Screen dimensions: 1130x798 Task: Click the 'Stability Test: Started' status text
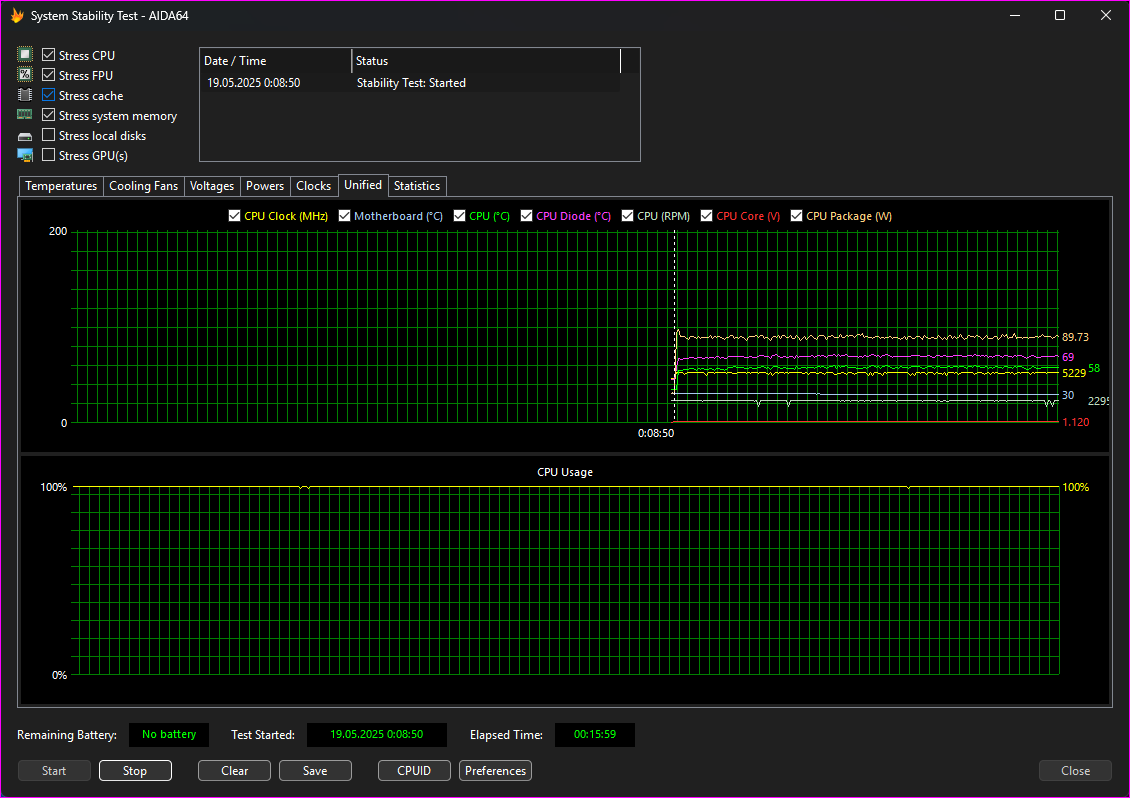tap(411, 83)
